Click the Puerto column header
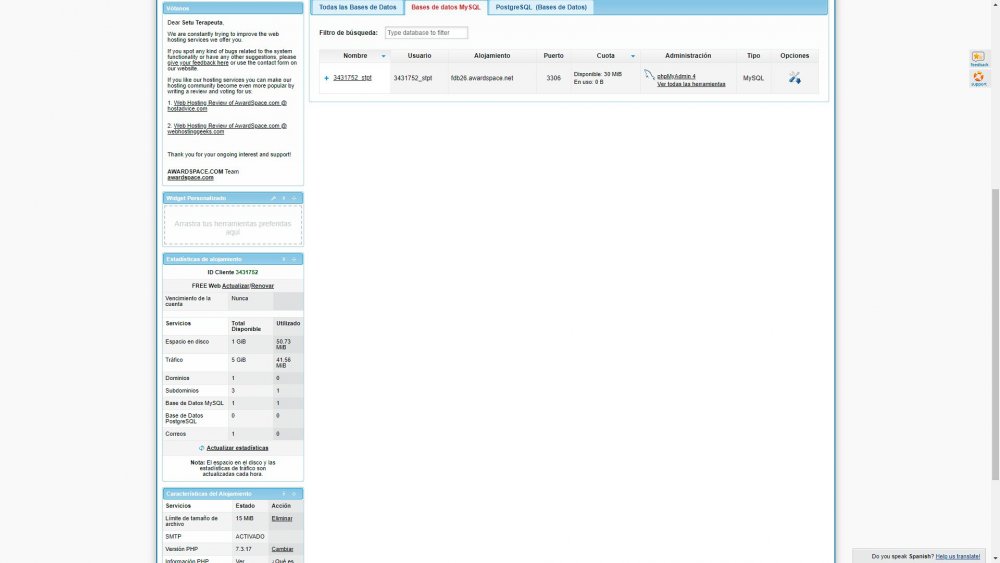Screen dimensions: 1000x563 tap(554, 56)
